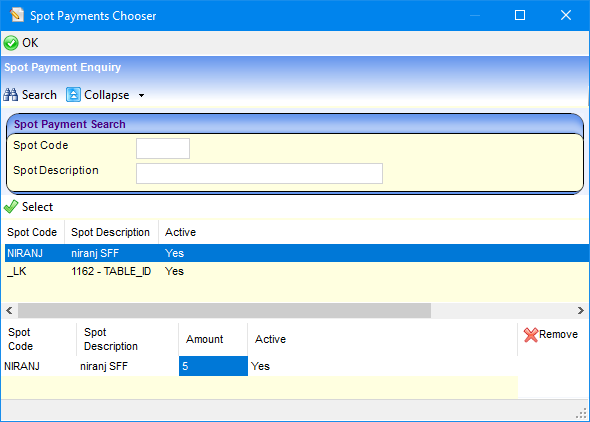Click the horizontal scrollbar left arrow
This screenshot has width=590, height=422.
tap(9, 311)
